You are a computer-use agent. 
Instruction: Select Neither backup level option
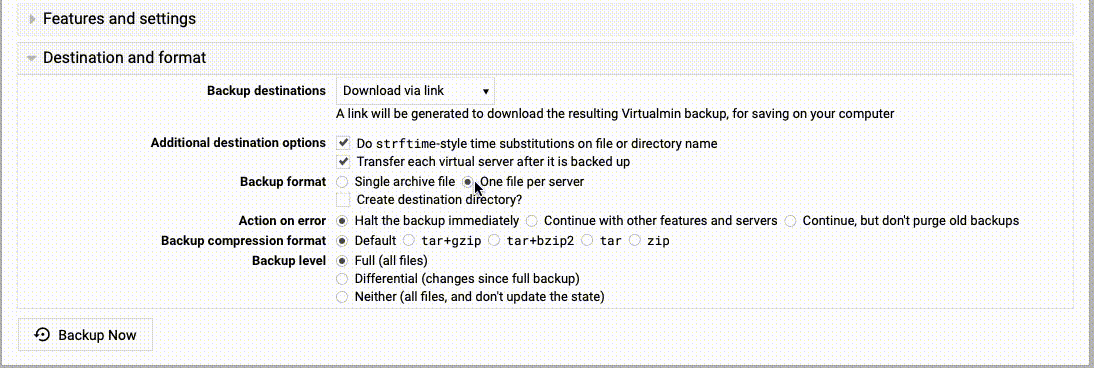tap(343, 297)
